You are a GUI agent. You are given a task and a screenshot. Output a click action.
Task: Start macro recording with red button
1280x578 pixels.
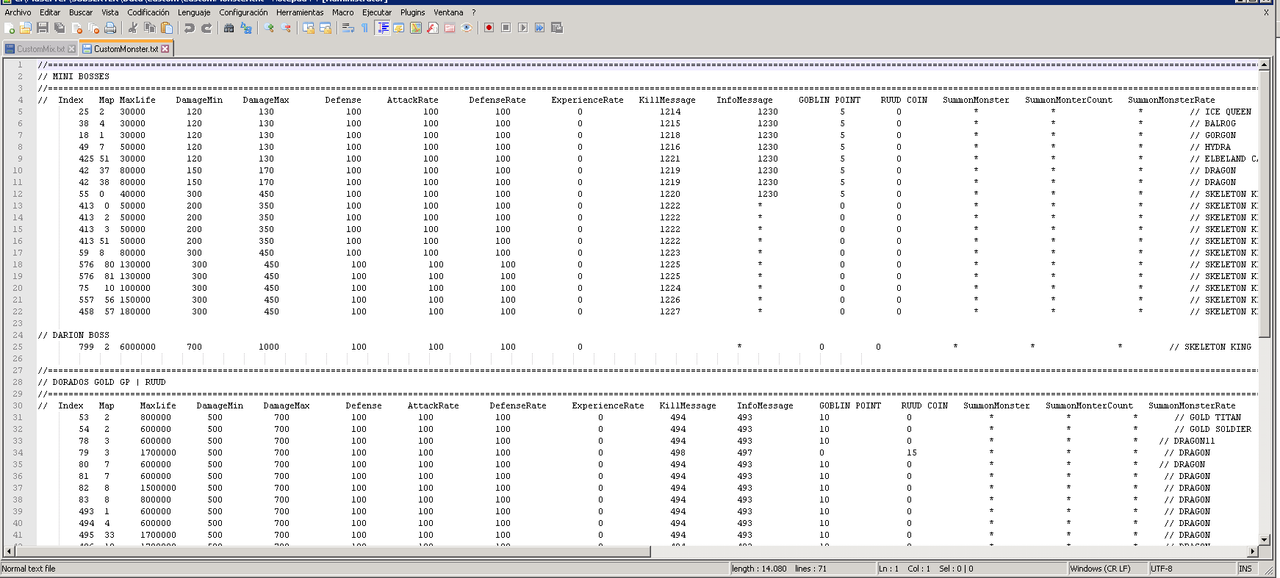click(x=489, y=28)
